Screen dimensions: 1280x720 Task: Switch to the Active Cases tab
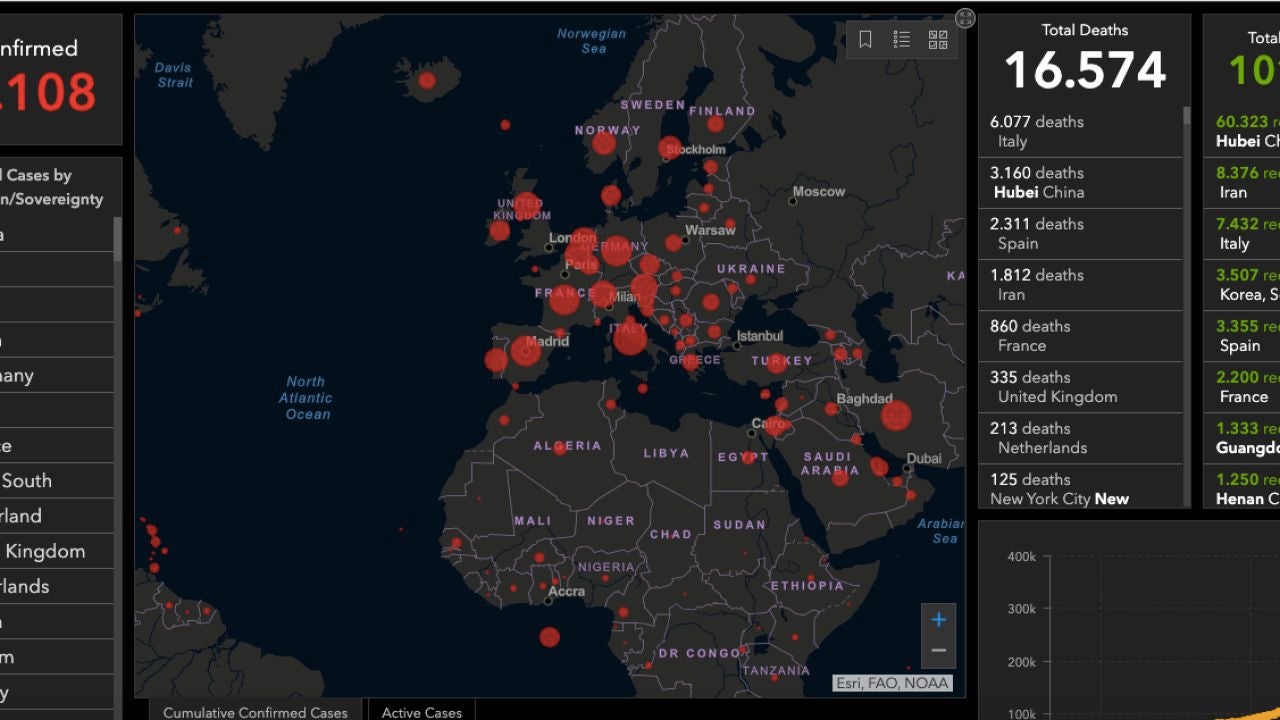[x=421, y=712]
